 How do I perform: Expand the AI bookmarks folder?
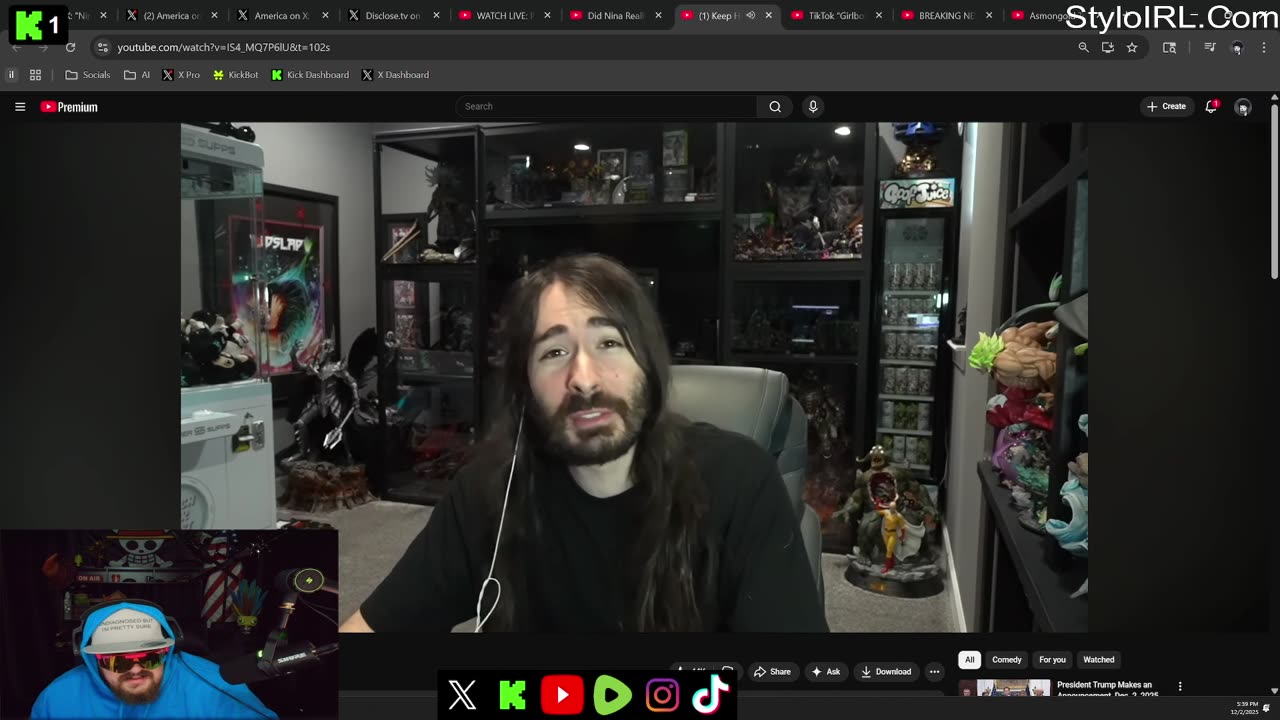[137, 75]
